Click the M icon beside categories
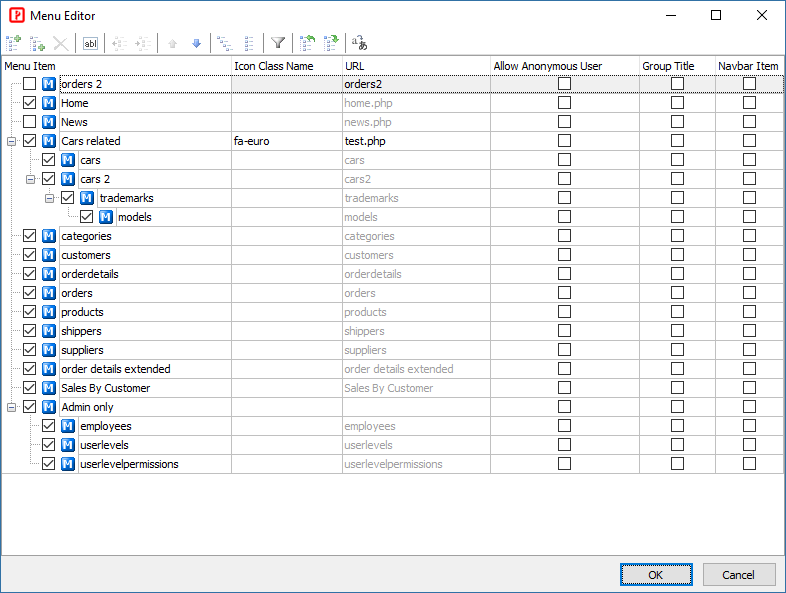The image size is (786, 593). (x=49, y=236)
